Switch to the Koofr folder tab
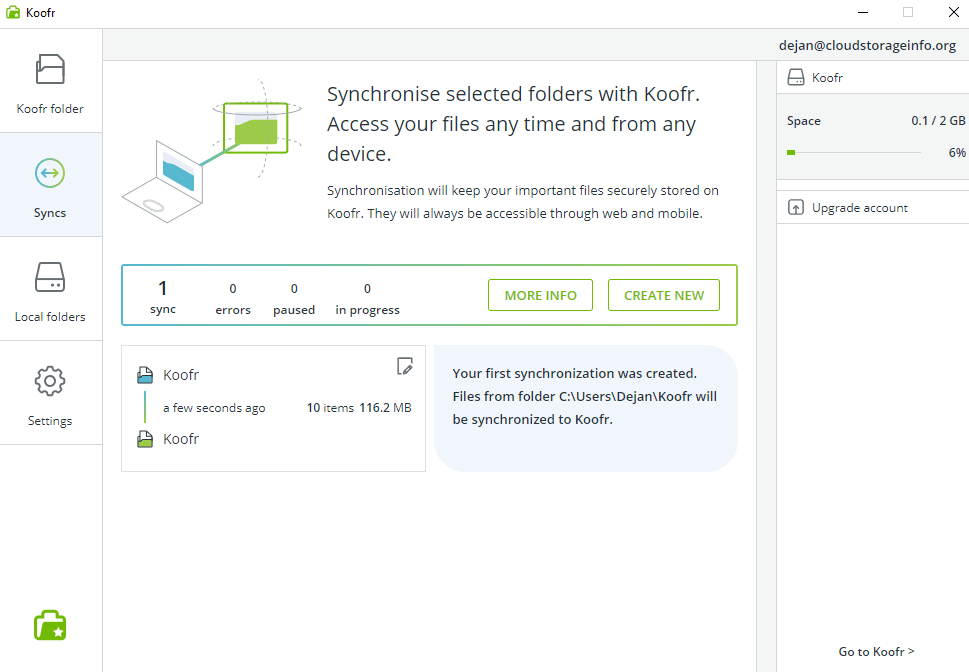The image size is (969, 672). pyautogui.click(x=50, y=85)
